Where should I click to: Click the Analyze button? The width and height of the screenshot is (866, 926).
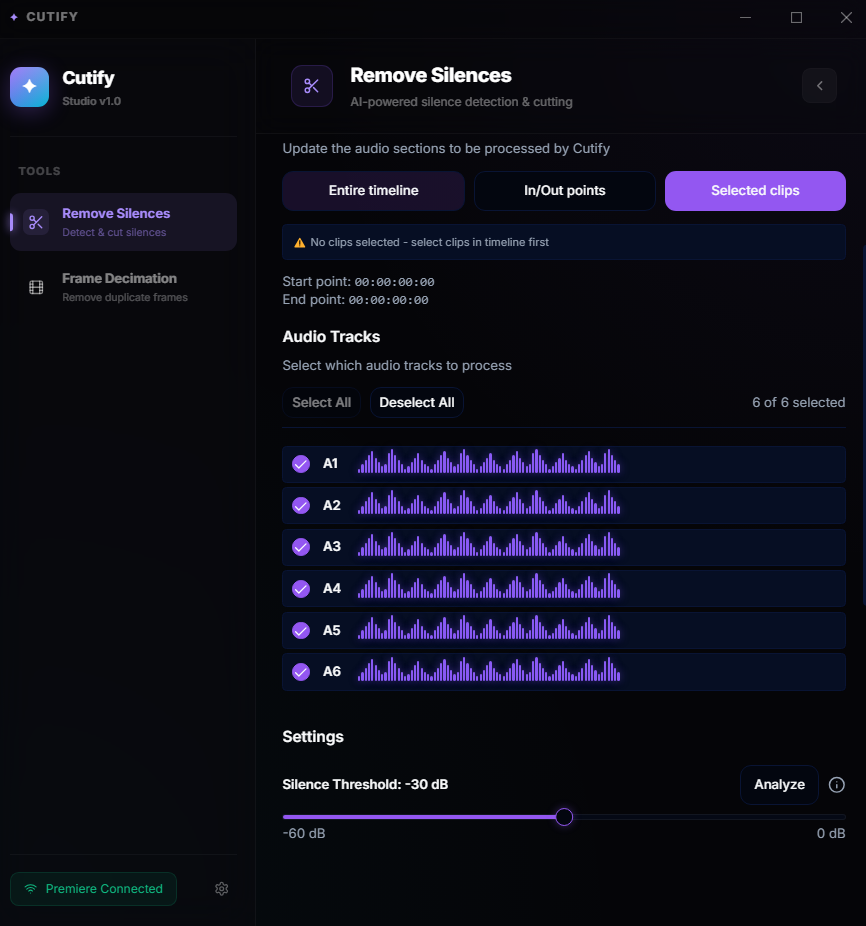pyautogui.click(x=779, y=785)
